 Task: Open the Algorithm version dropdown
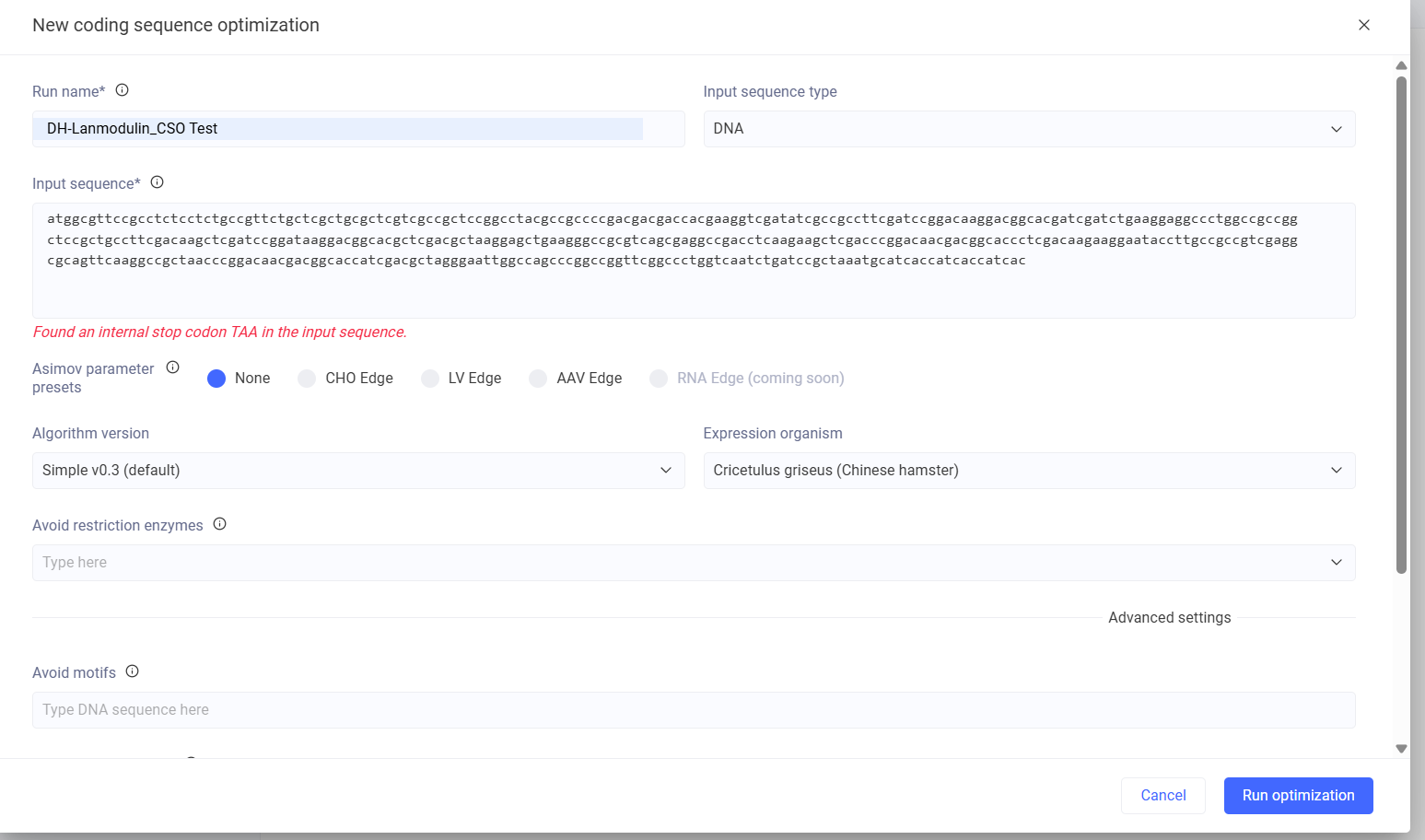358,471
